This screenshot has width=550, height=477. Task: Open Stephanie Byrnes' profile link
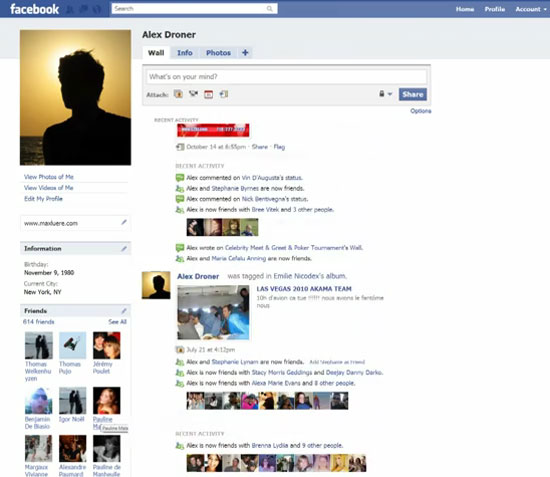click(235, 188)
